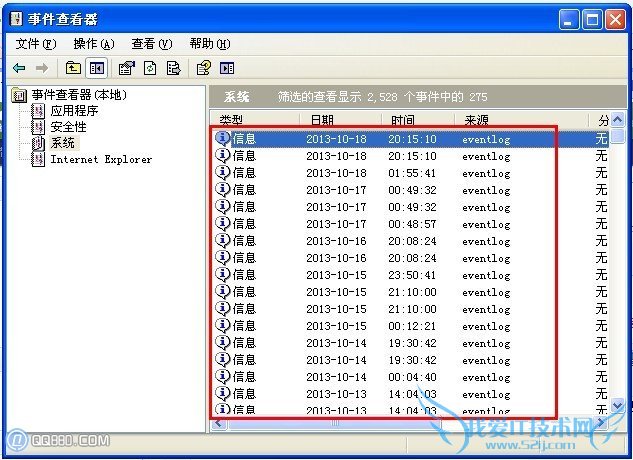This screenshot has height=460, width=633.
Task: Click time 00:12:21 in the event list
Action: tap(412, 326)
